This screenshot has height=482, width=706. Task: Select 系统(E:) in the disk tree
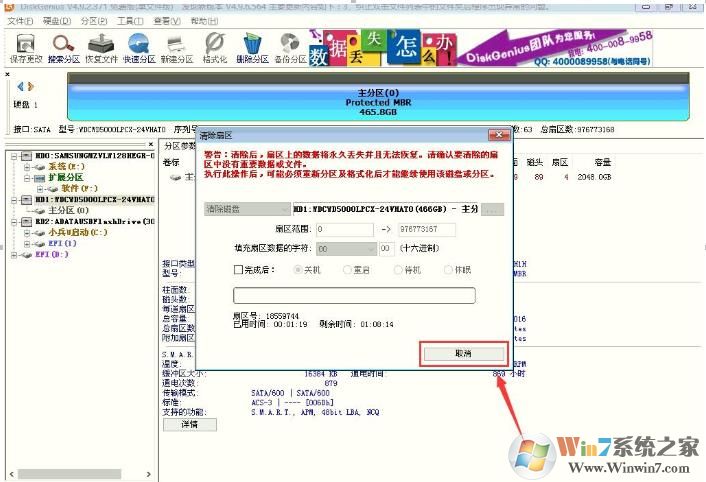tap(66, 167)
